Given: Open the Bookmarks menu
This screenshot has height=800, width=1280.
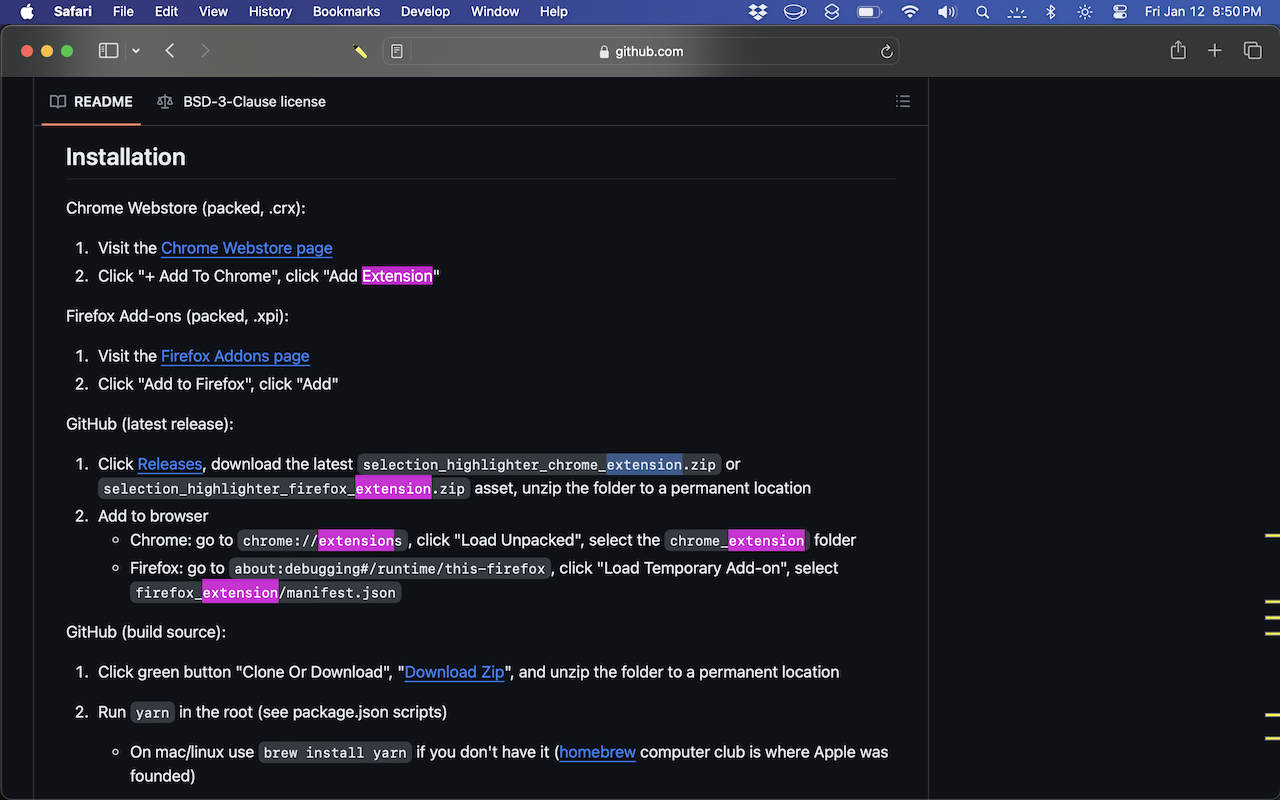Looking at the screenshot, I should pyautogui.click(x=346, y=12).
